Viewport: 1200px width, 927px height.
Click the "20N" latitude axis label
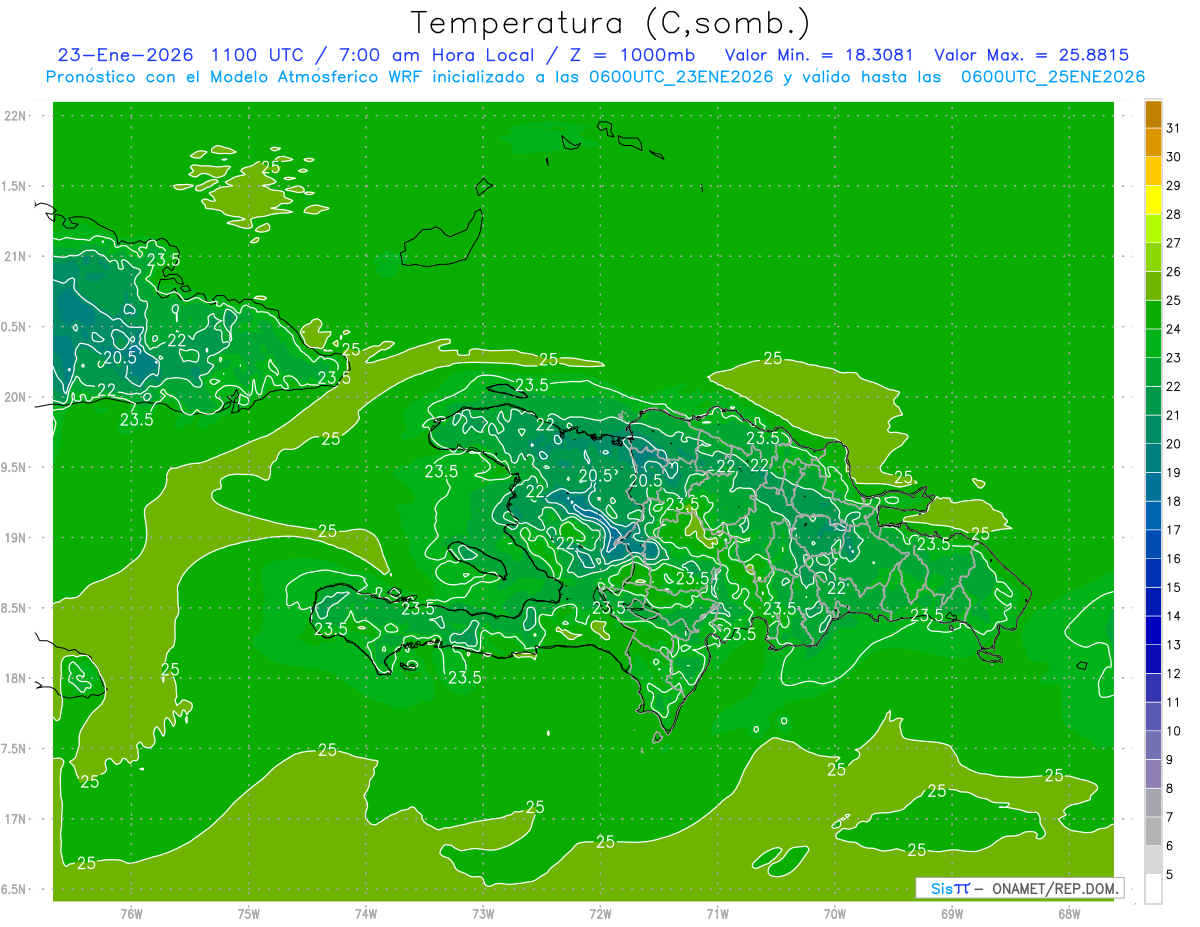pyautogui.click(x=16, y=397)
